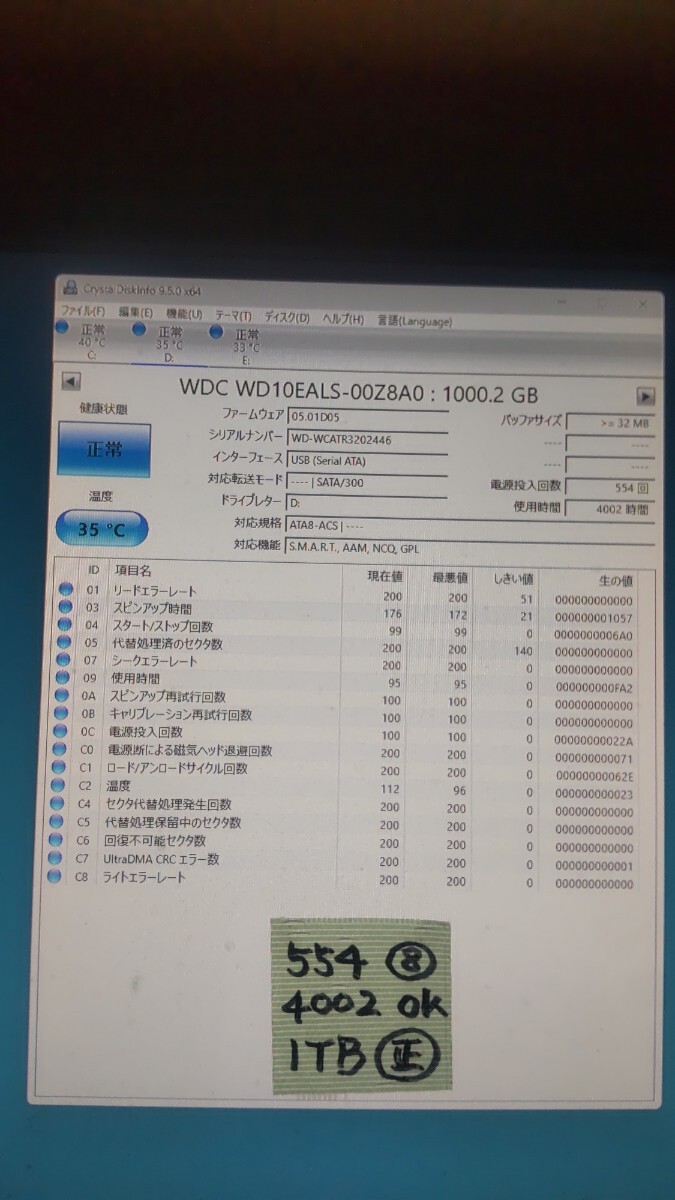The height and width of the screenshot is (1200, 675).
Task: Select raw value 000000000FA2
Action: (593, 689)
